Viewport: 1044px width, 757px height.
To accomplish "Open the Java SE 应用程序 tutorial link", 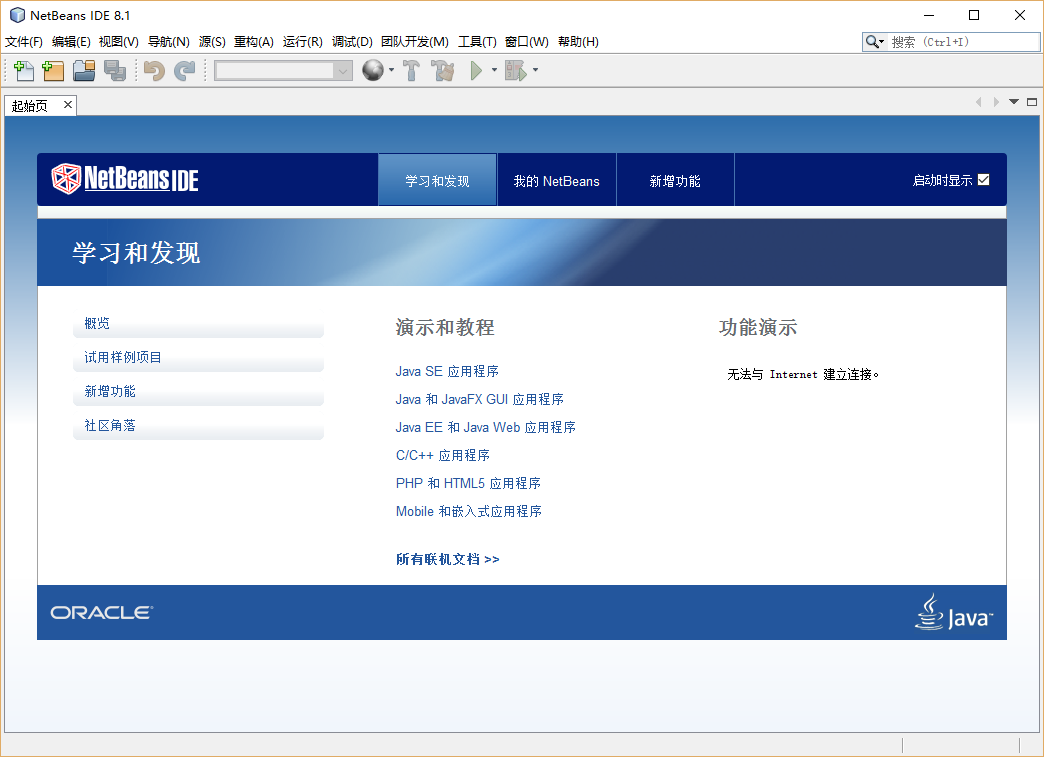I will coord(447,371).
